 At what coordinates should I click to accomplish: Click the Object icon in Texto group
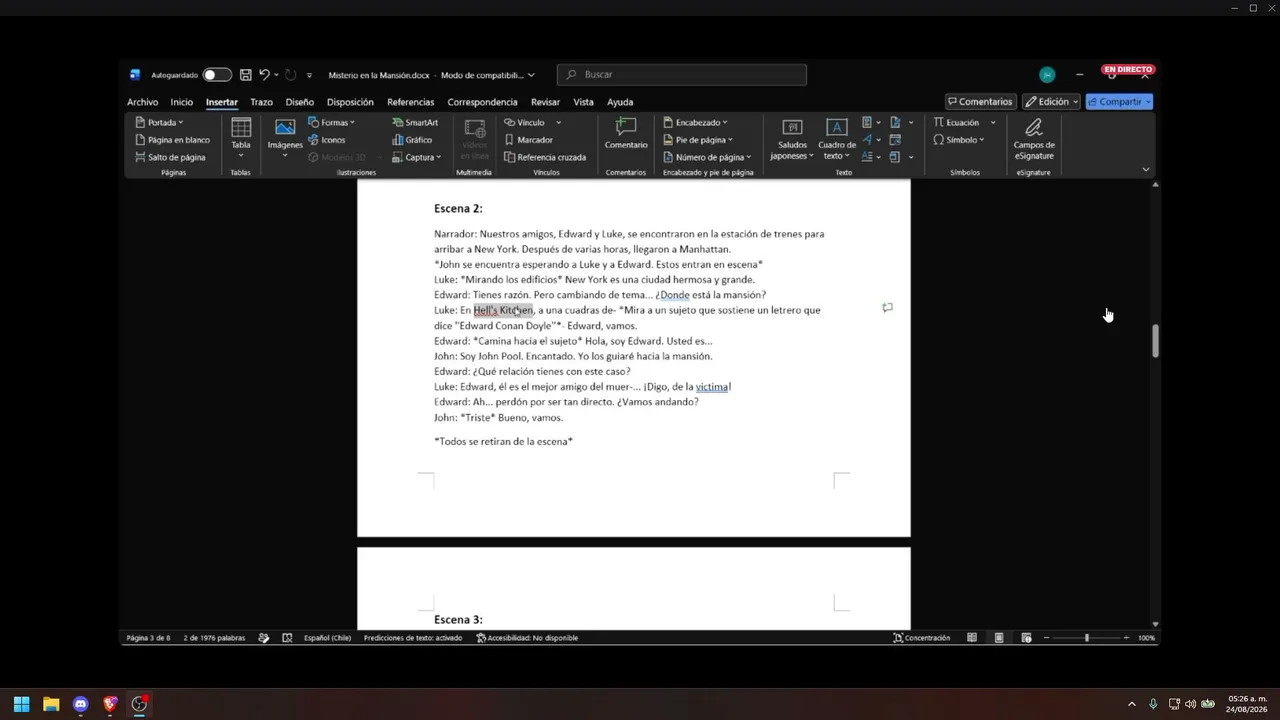point(895,157)
